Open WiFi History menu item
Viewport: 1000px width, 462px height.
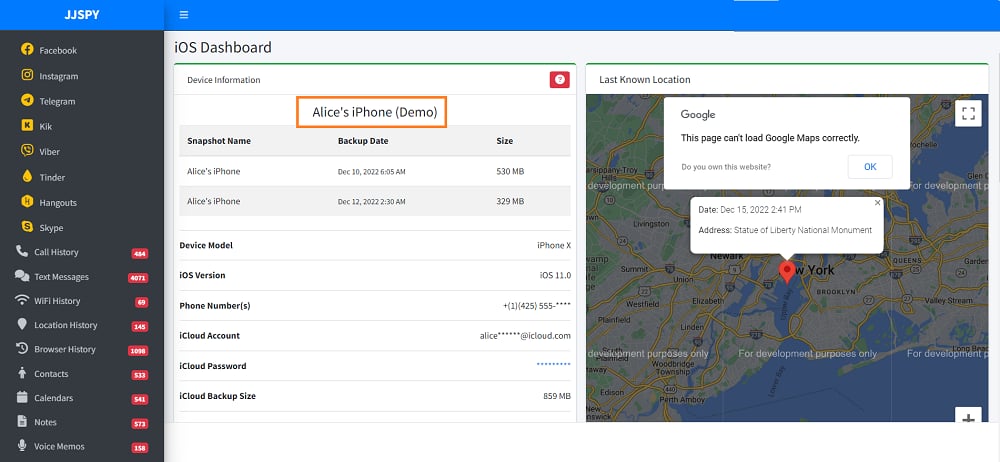(x=57, y=301)
